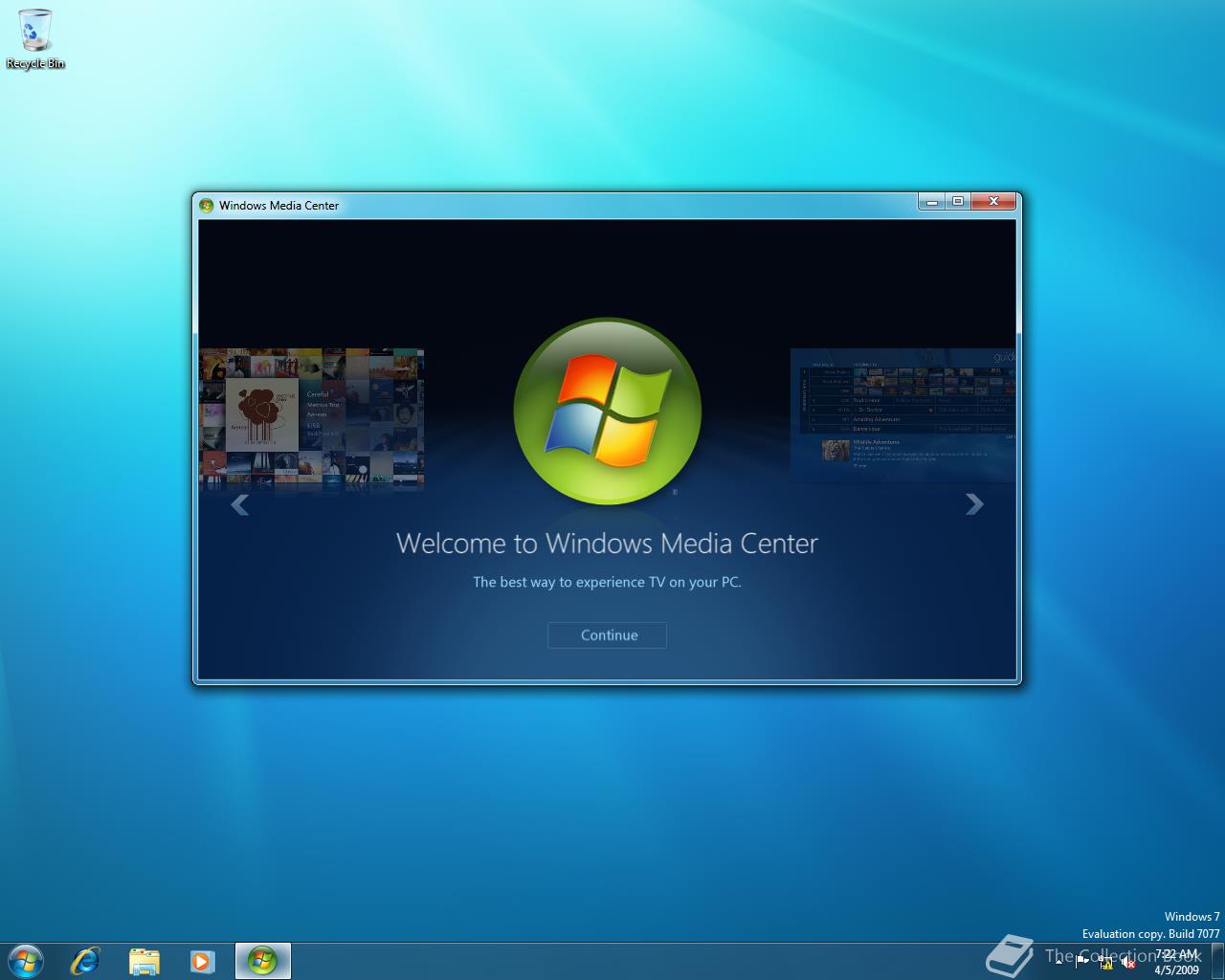
Task: Close the Windows Media Center window
Action: coord(993,201)
